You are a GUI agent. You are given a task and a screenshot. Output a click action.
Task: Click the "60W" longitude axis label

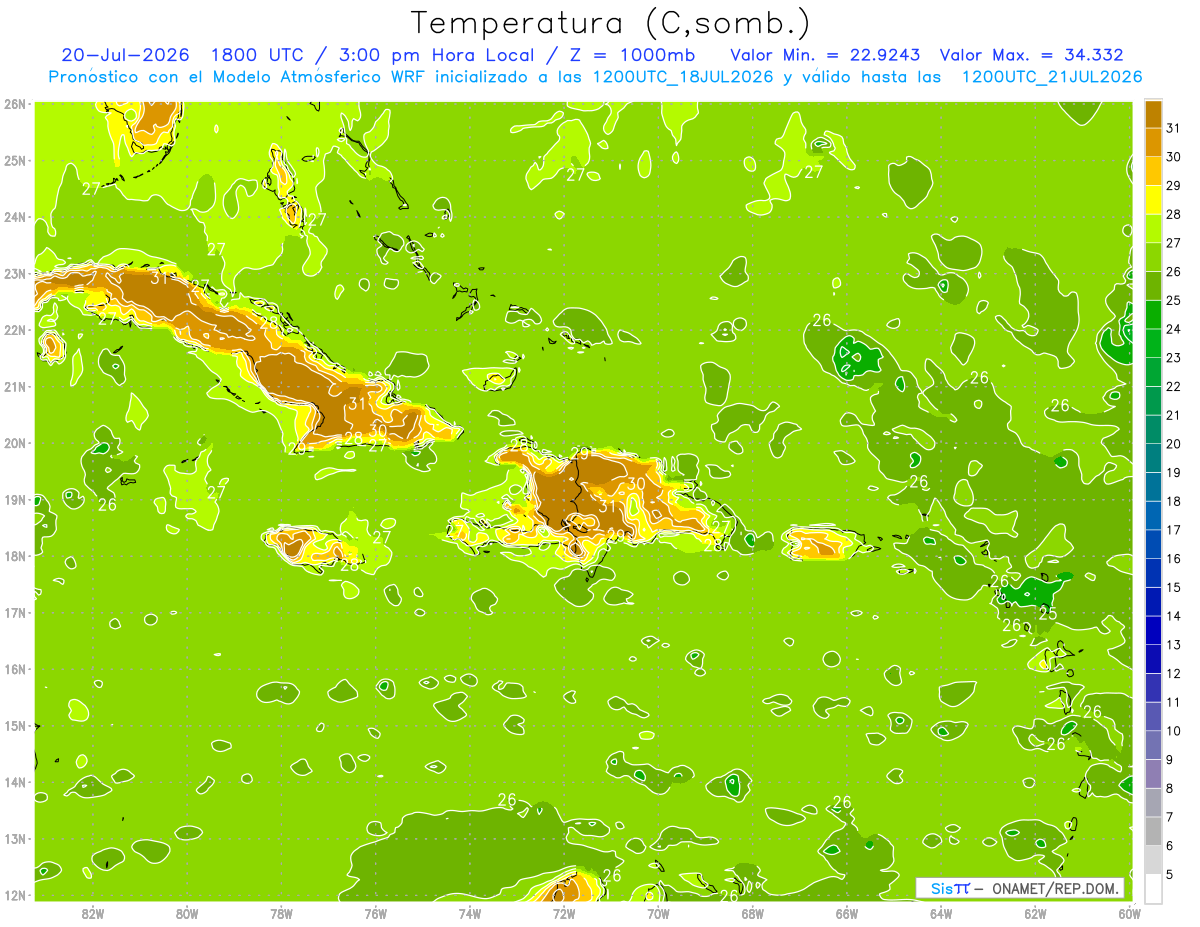[x=1129, y=912]
